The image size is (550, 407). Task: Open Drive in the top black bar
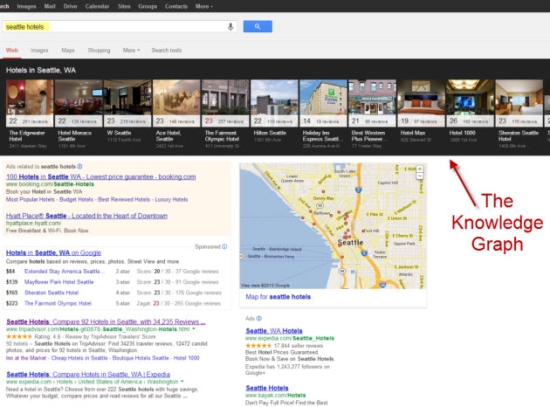(70, 6)
